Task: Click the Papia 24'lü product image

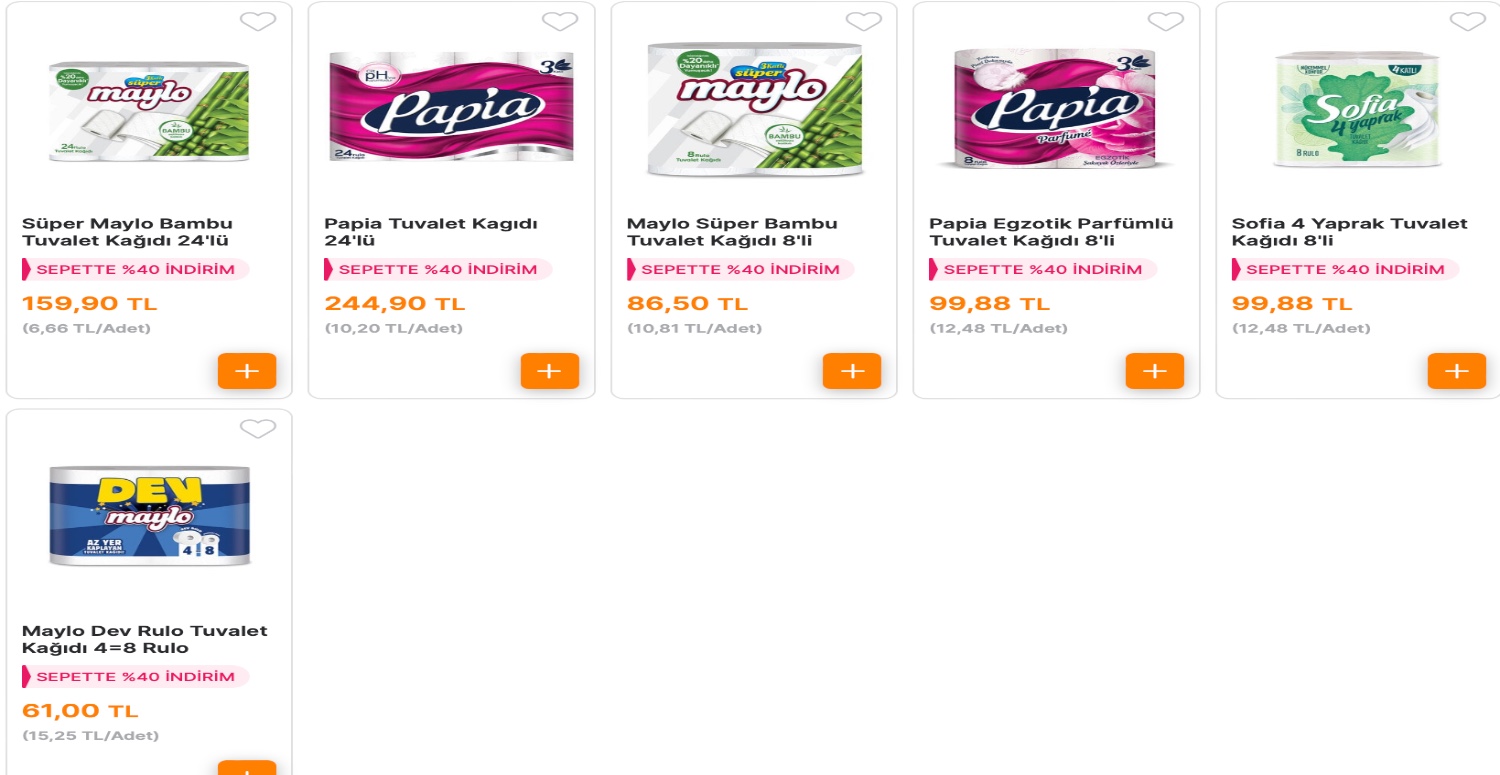Action: click(451, 107)
